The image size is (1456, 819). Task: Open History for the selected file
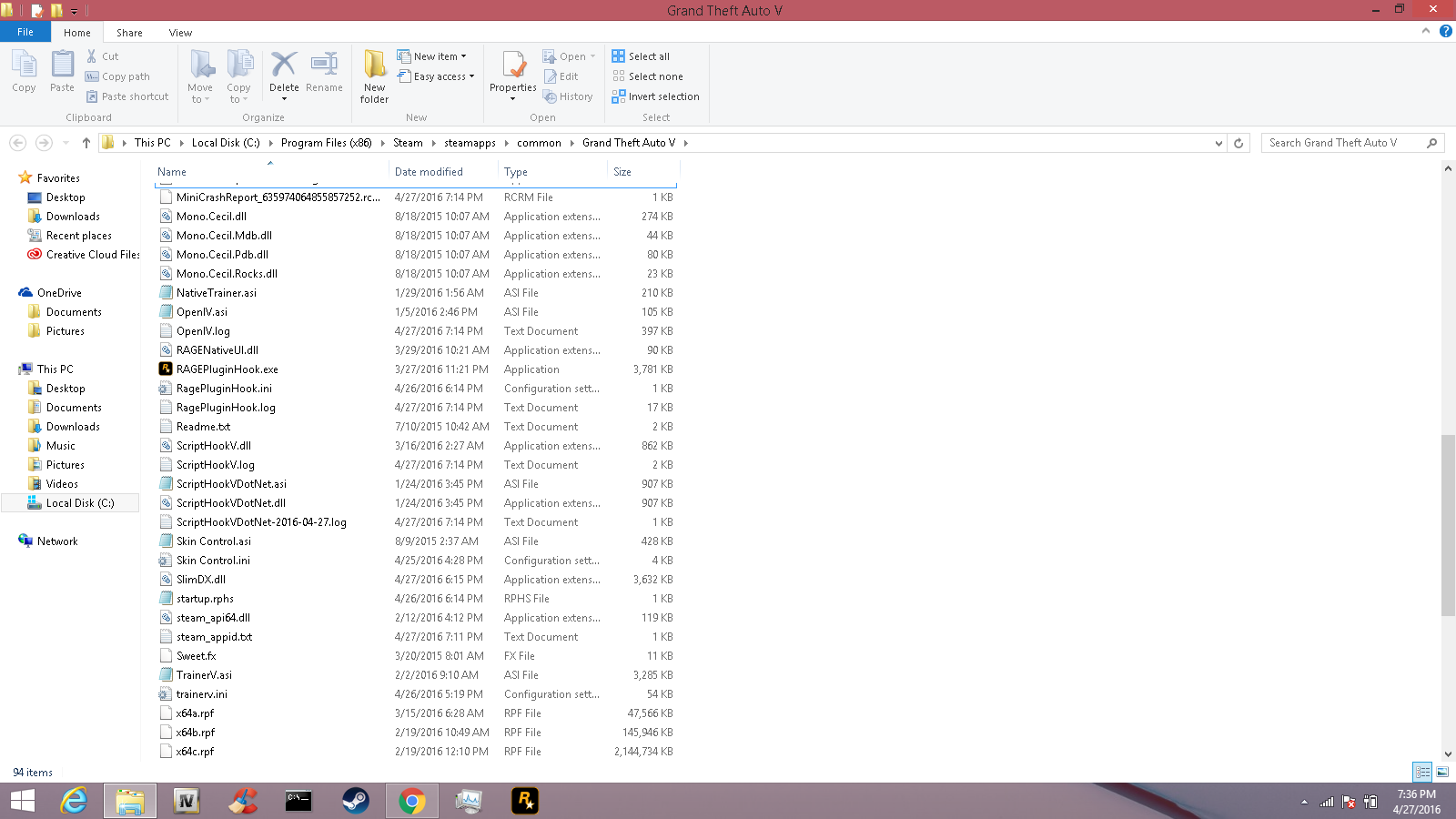[568, 96]
